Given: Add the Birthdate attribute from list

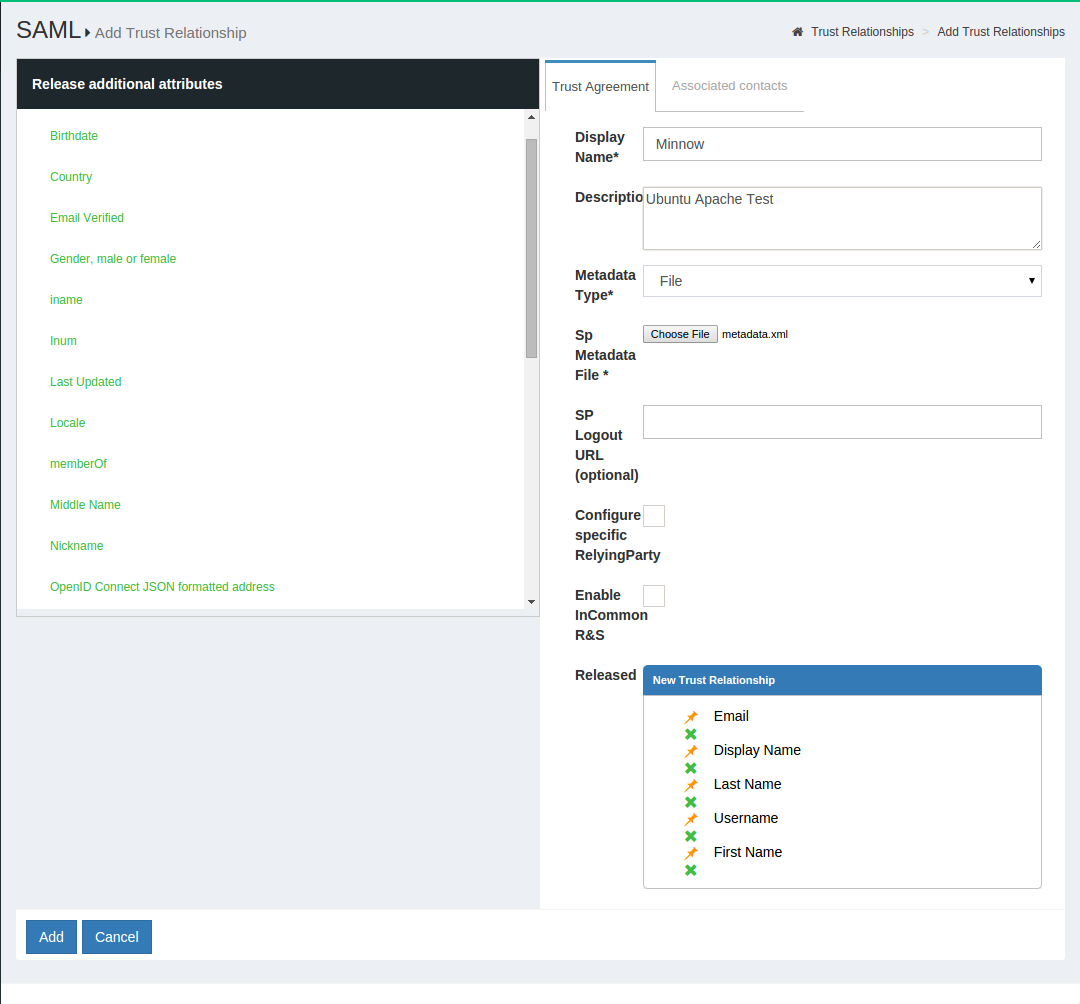Looking at the screenshot, I should (74, 136).
